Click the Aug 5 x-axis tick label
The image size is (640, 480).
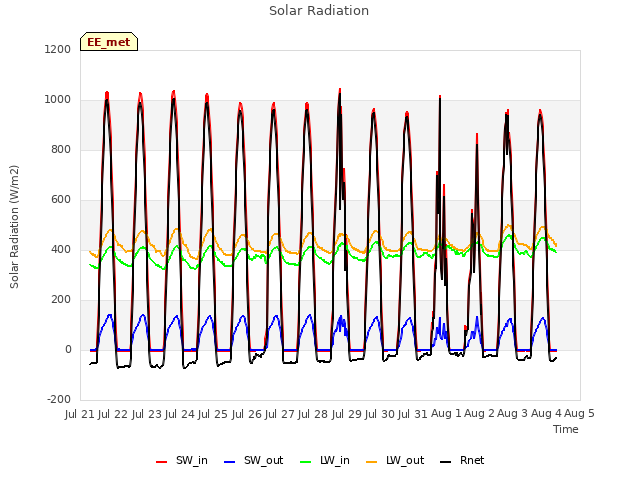579,414
